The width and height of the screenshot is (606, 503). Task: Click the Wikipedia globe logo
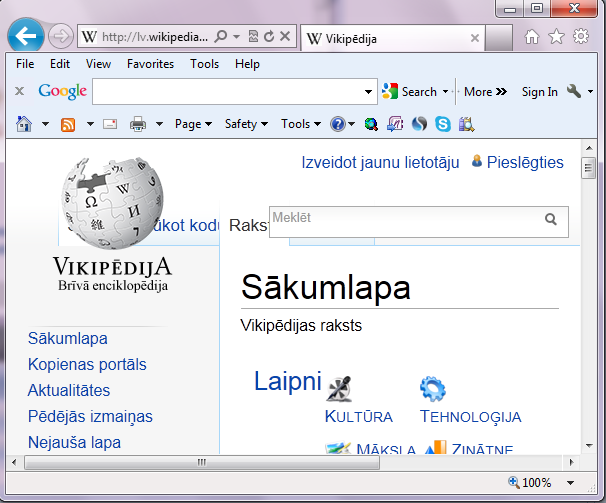coord(112,202)
